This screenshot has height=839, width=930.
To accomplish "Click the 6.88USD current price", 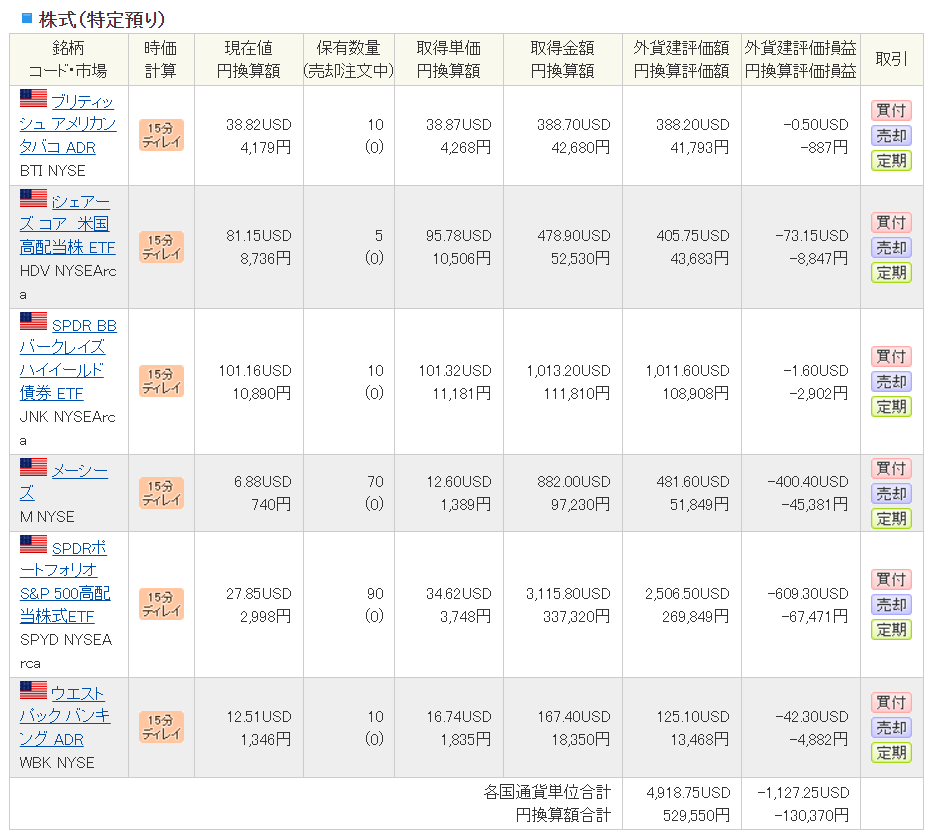I will click(262, 481).
